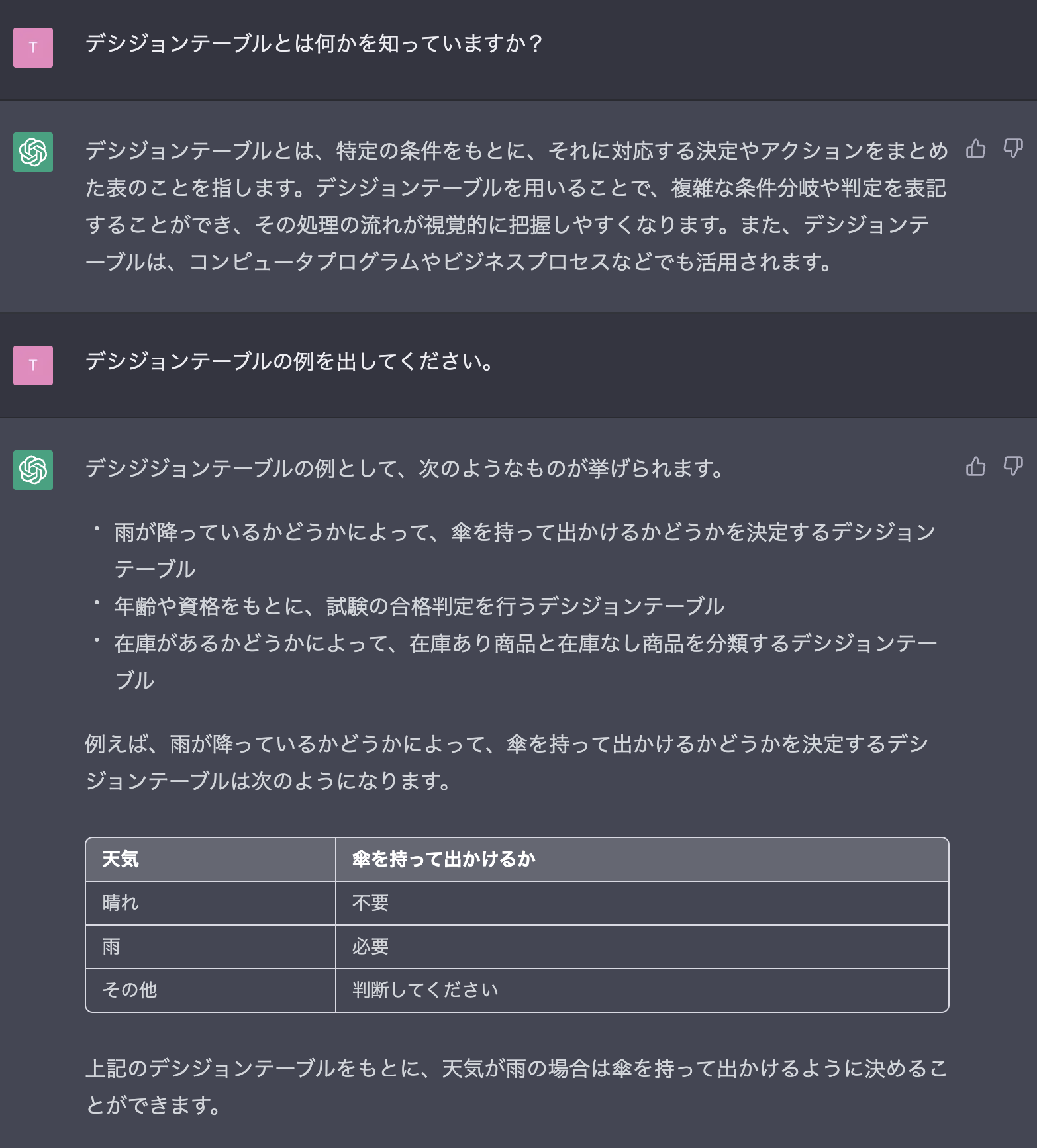The height and width of the screenshot is (1148, 1037).
Task: Click the 判断してください cell in the table
Action: pos(426,990)
